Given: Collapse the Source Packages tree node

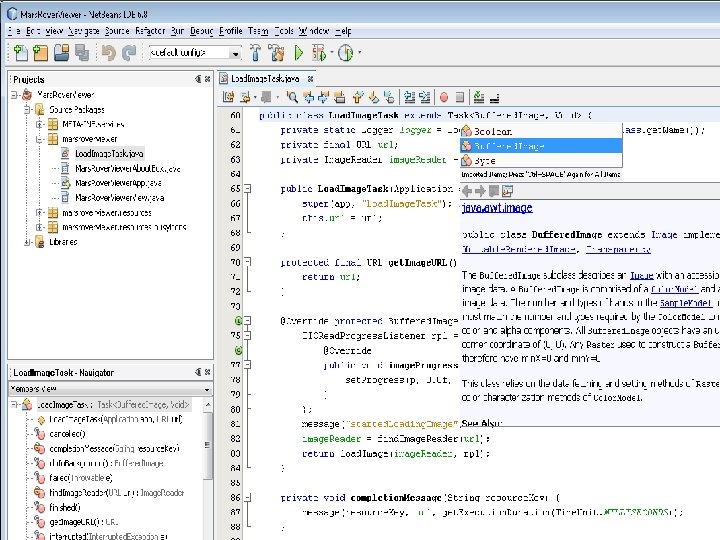Looking at the screenshot, I should [x=27, y=110].
